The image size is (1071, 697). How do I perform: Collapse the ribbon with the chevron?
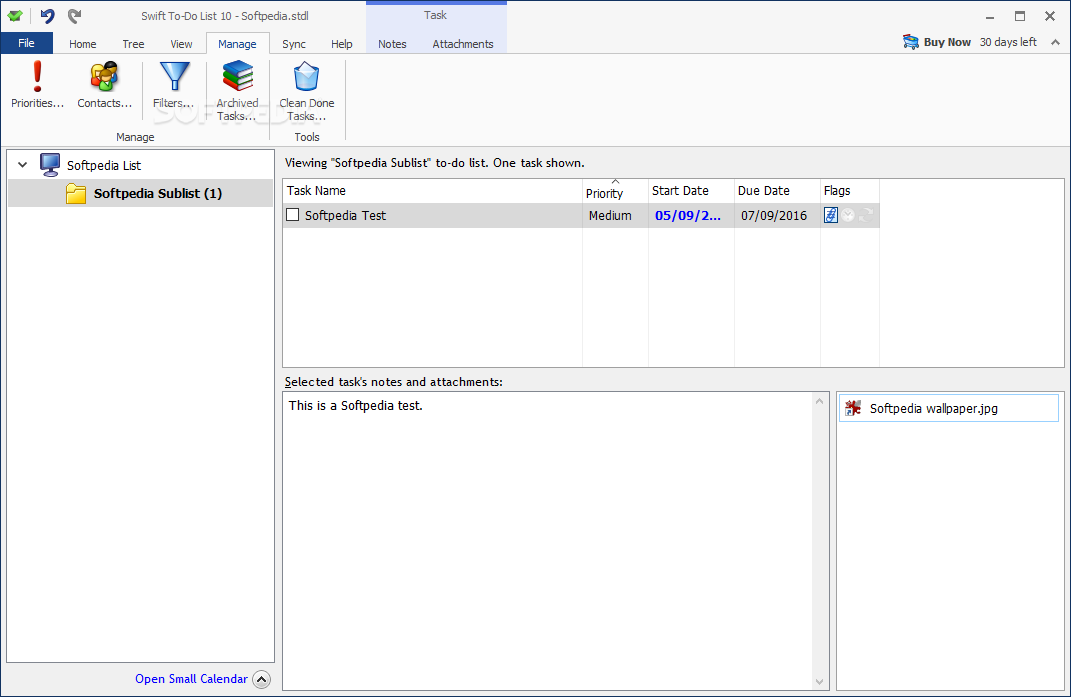1055,42
